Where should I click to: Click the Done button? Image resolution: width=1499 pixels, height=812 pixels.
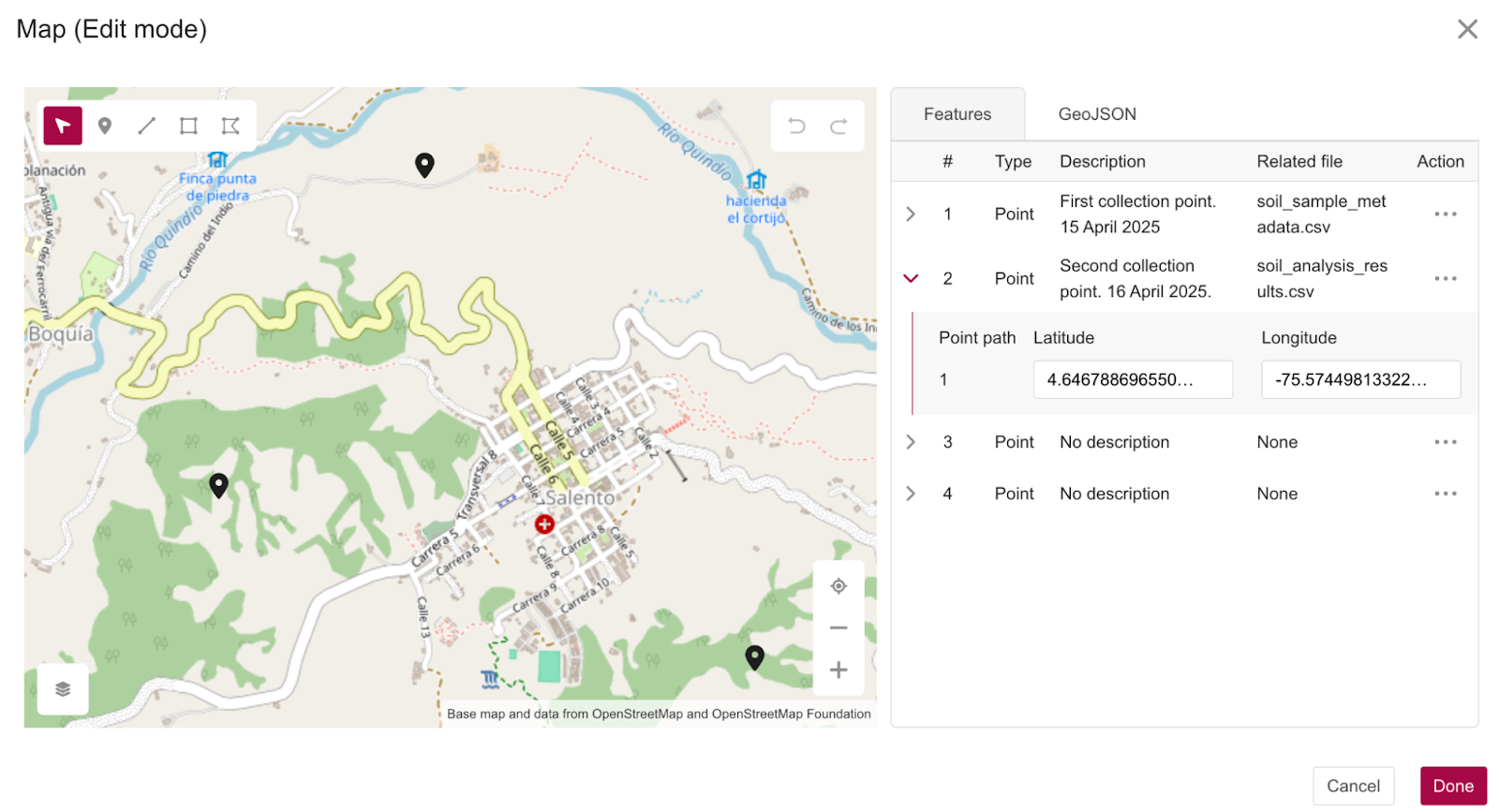(1453, 786)
